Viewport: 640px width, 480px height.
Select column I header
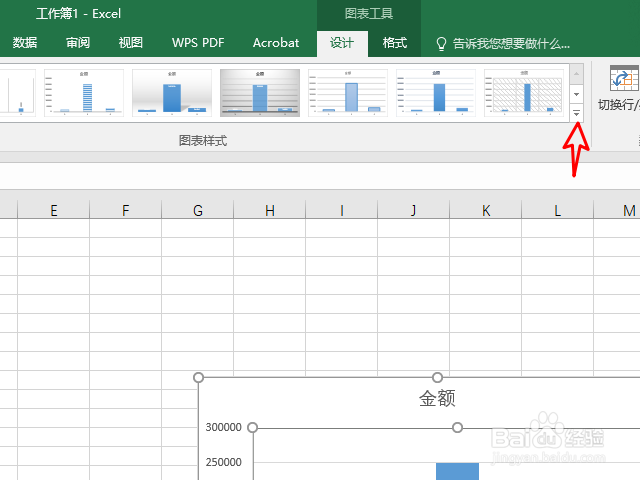point(342,210)
